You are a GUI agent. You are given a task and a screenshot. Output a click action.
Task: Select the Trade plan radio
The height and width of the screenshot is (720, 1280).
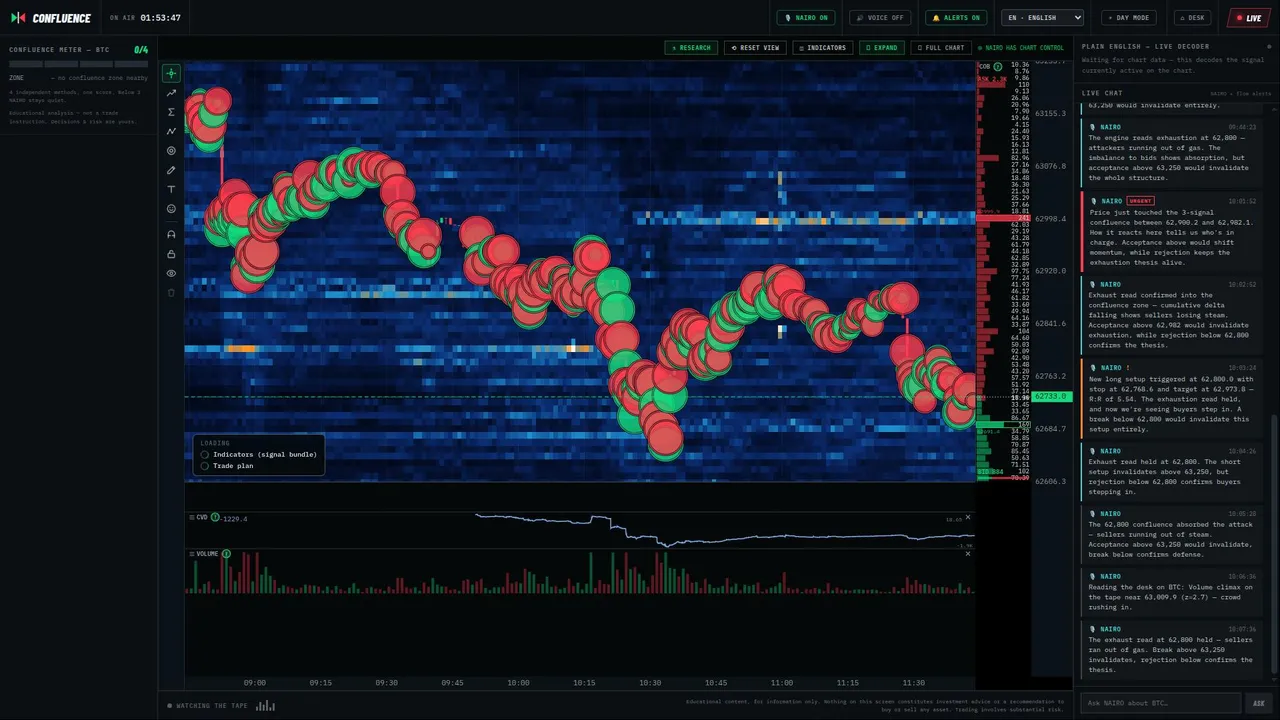tap(205, 466)
